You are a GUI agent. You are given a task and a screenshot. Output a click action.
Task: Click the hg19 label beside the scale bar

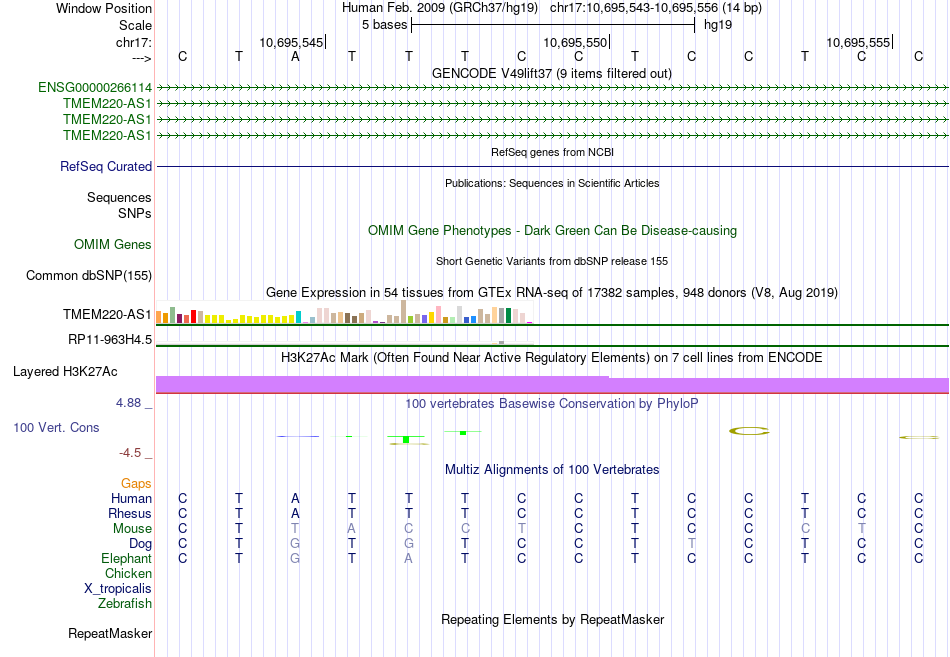(x=718, y=25)
